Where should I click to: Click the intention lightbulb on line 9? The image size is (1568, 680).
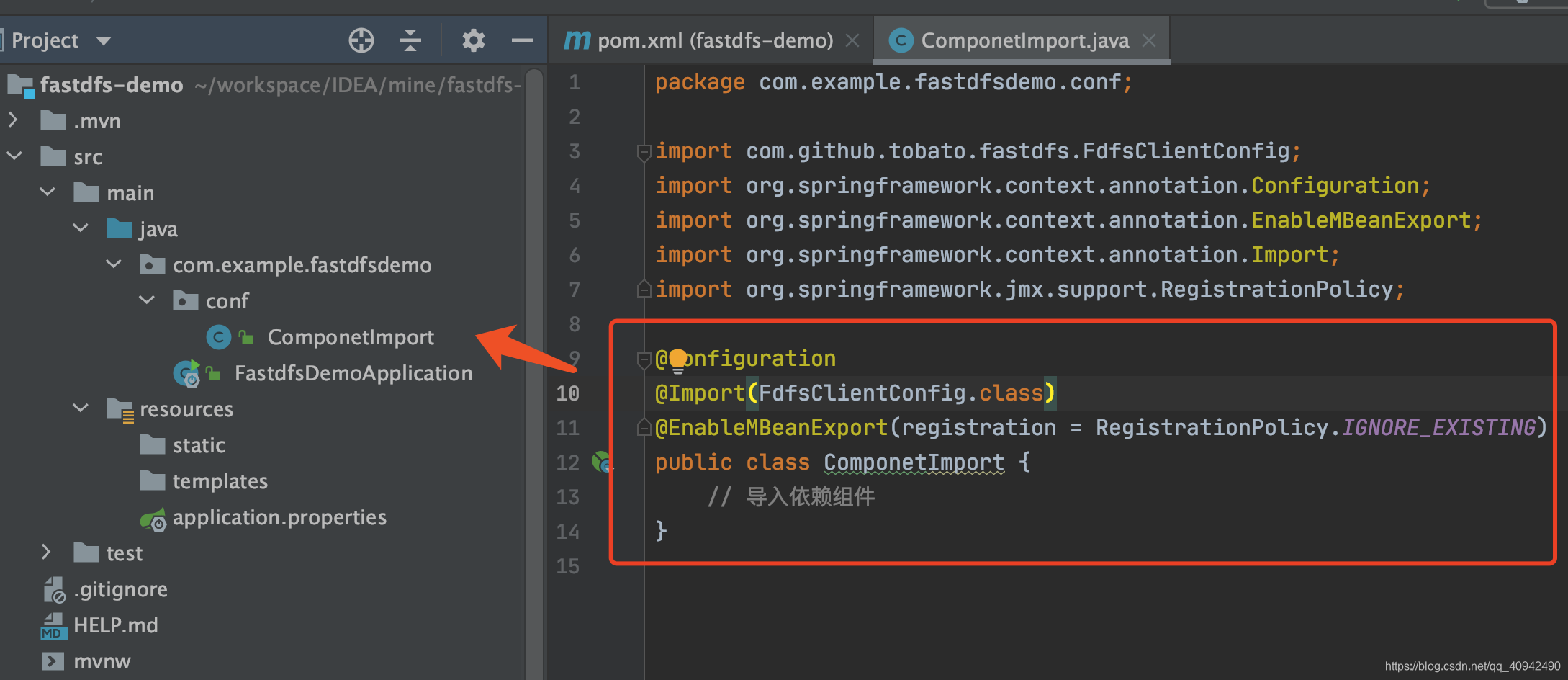tap(677, 360)
